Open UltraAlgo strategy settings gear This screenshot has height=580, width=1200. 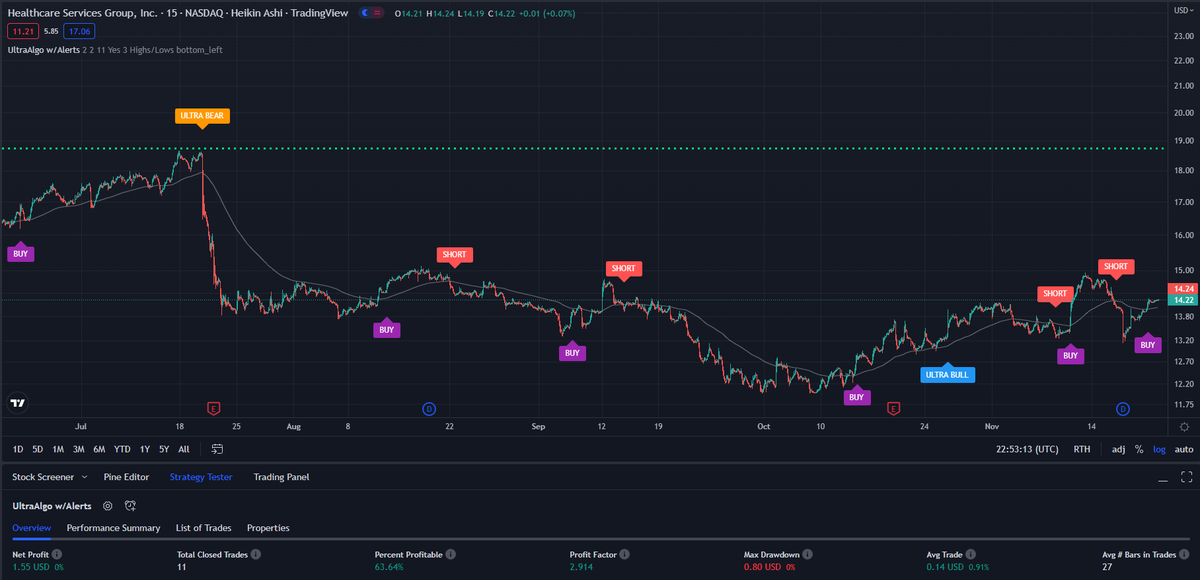click(x=108, y=506)
